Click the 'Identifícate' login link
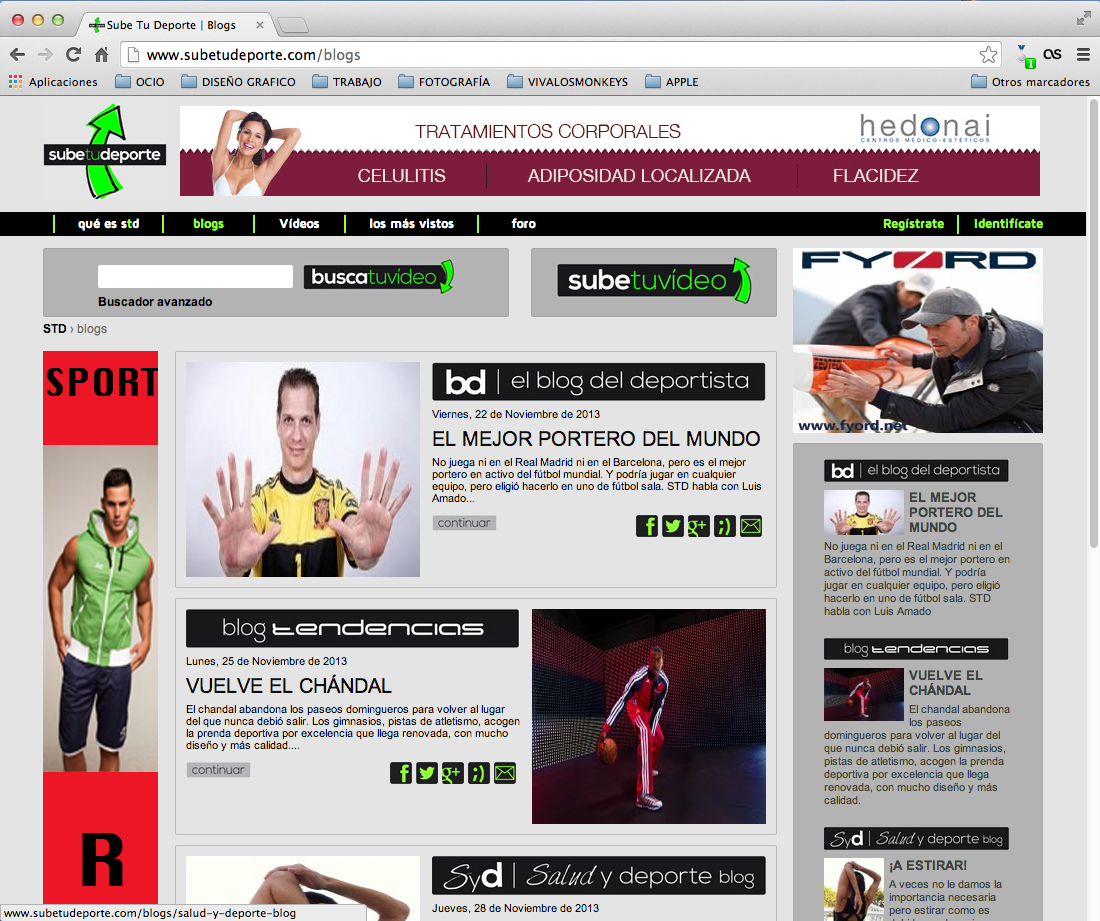Viewport: 1100px width, 921px height. (1008, 224)
